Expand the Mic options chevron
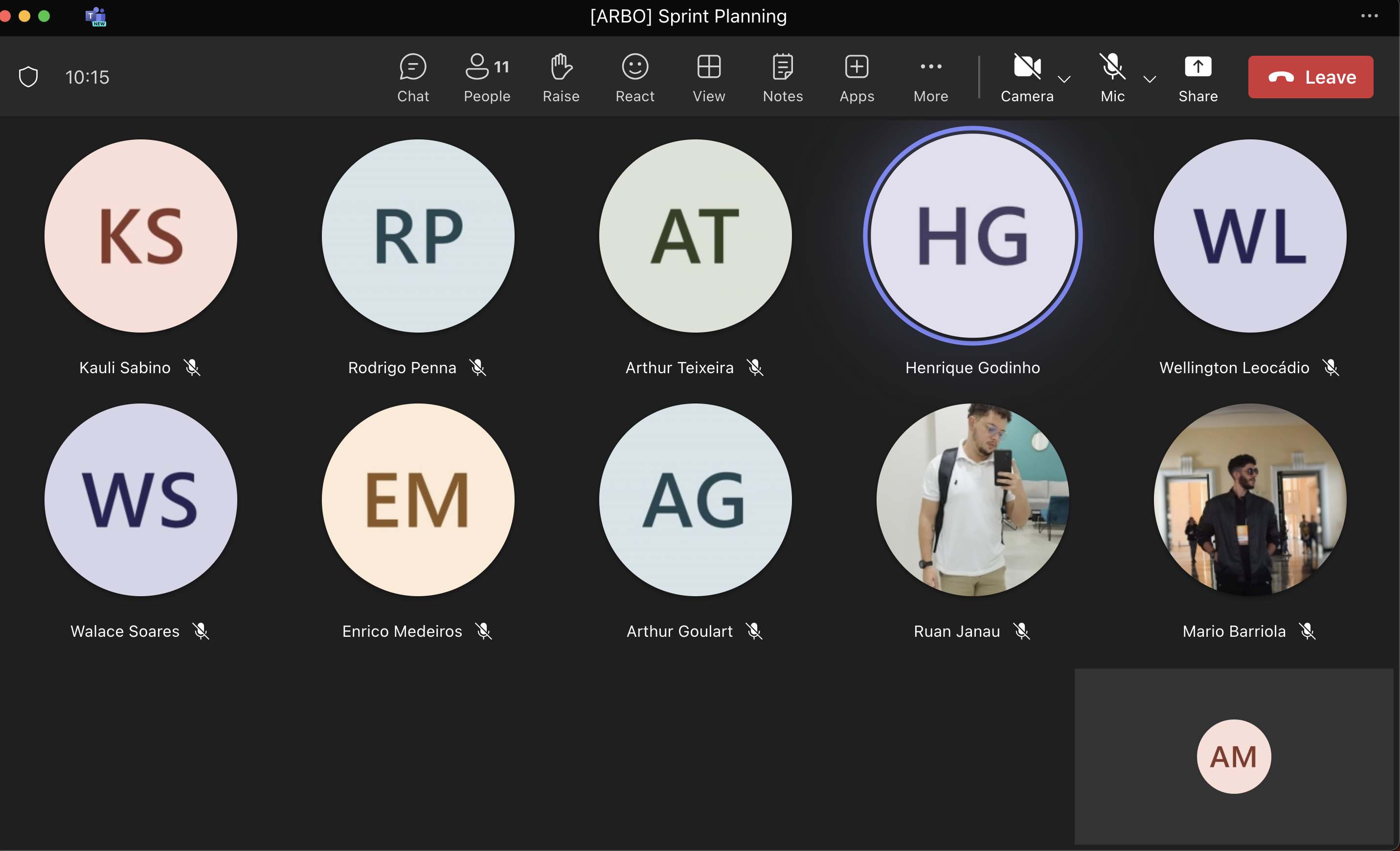1400x851 pixels. point(1150,79)
